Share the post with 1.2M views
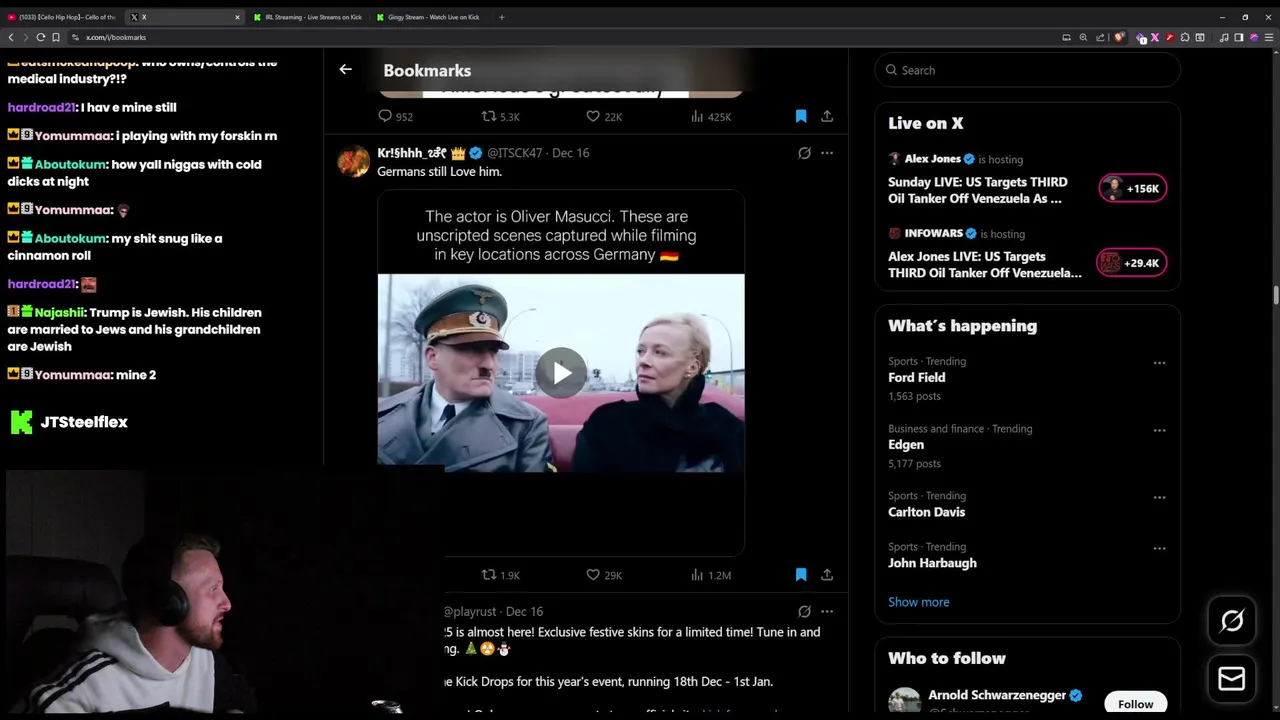This screenshot has height=720, width=1280. coord(827,574)
